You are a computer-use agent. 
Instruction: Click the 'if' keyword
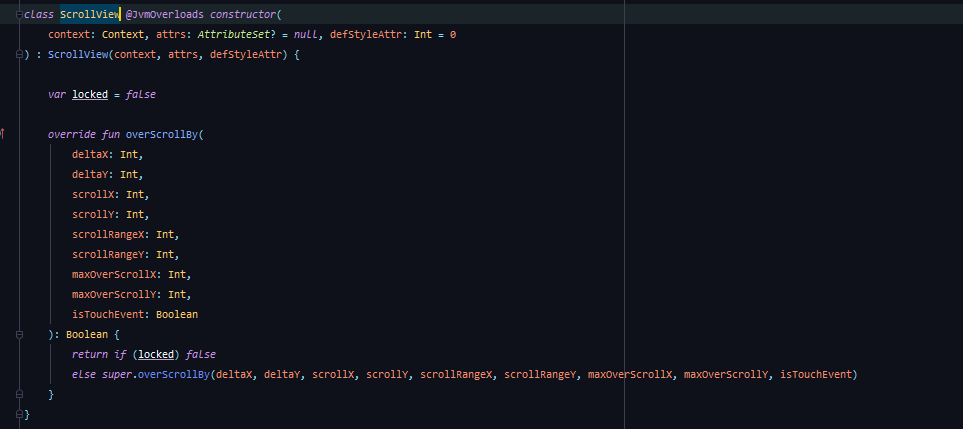[x=120, y=355]
